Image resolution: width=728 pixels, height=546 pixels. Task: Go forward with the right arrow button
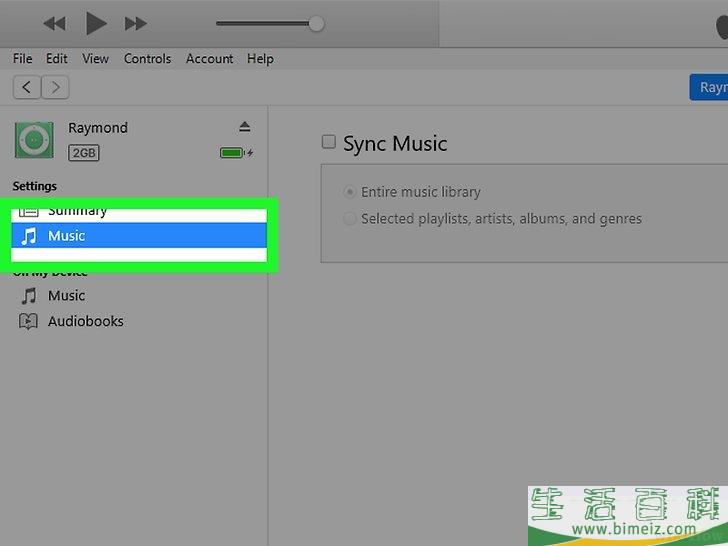coord(55,87)
